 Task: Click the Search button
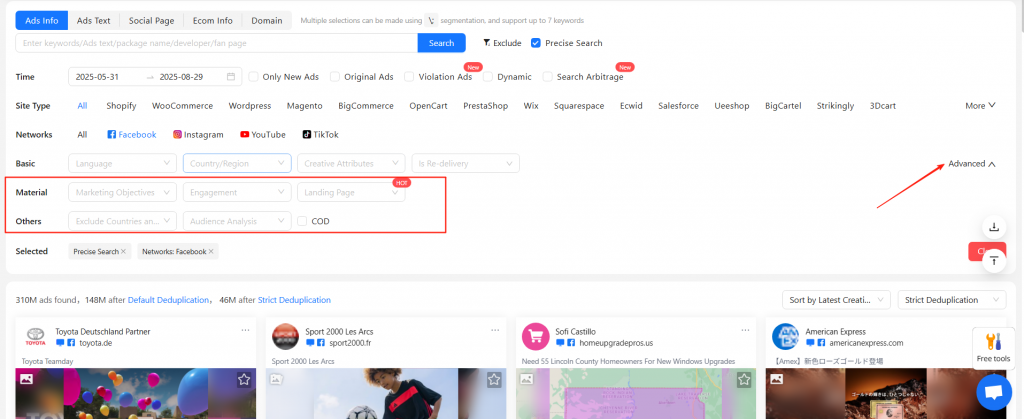(441, 43)
